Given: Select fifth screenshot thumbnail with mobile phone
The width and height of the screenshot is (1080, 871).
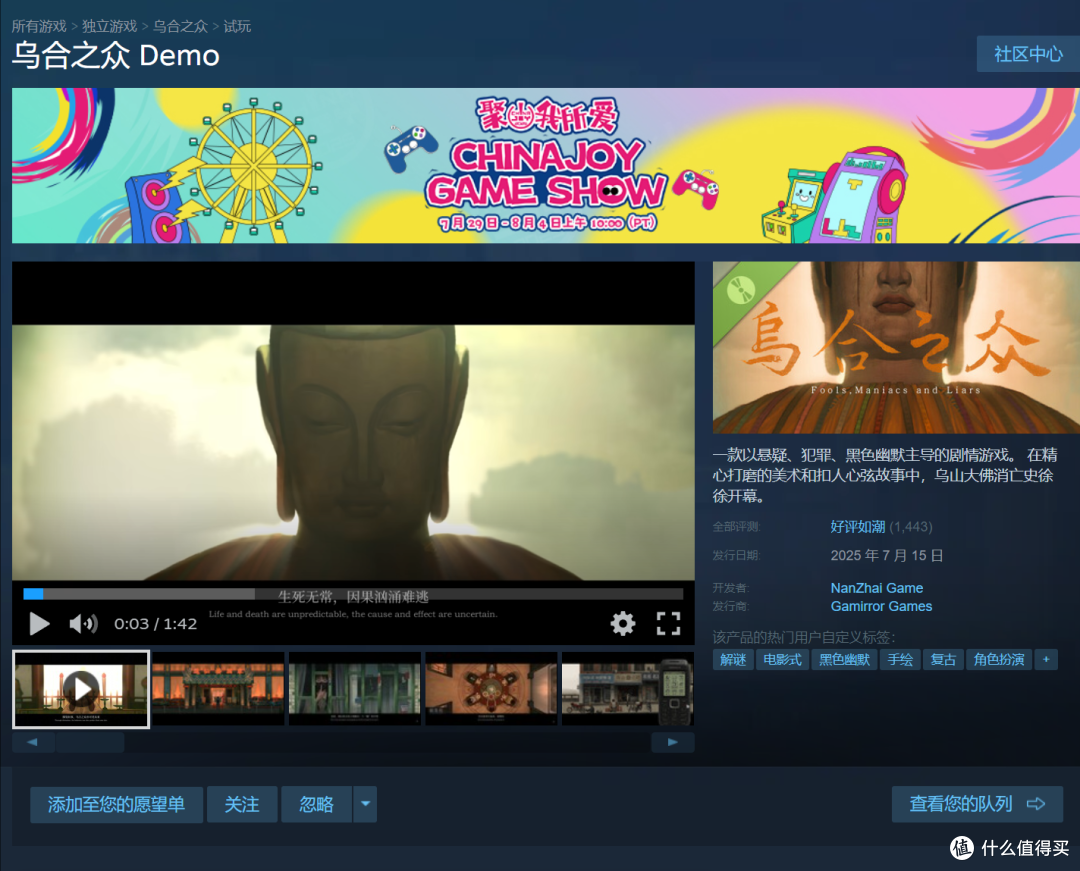Looking at the screenshot, I should [627, 689].
